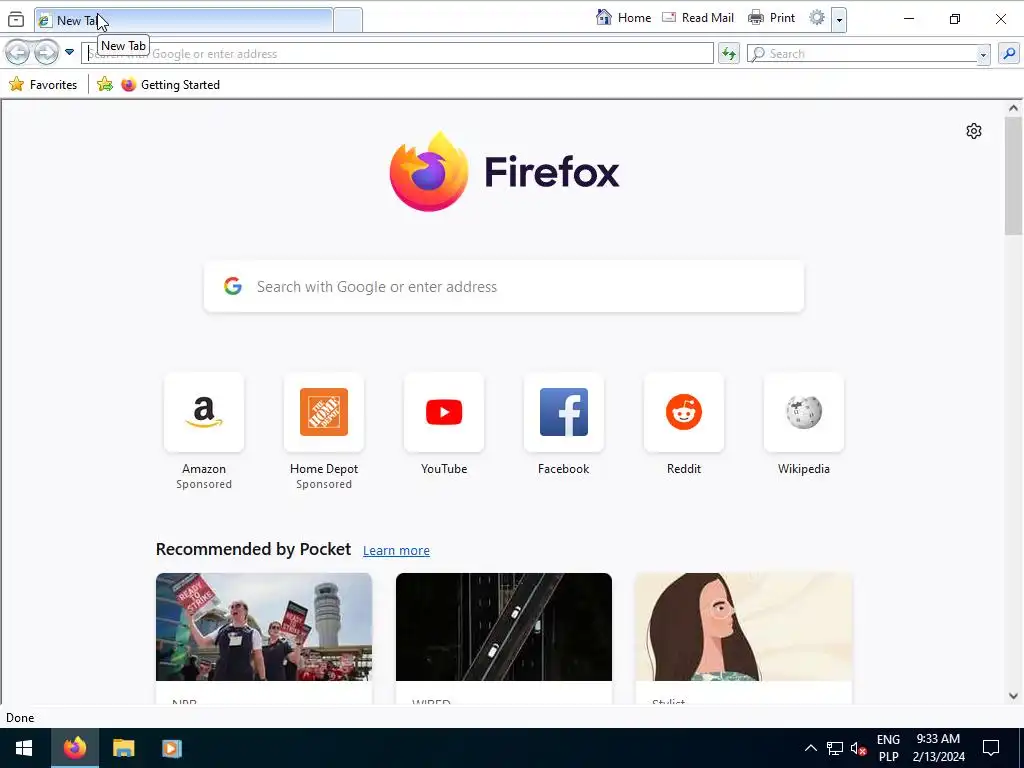The width and height of the screenshot is (1024, 768).
Task: Click into the toolbar Search box
Action: click(862, 54)
